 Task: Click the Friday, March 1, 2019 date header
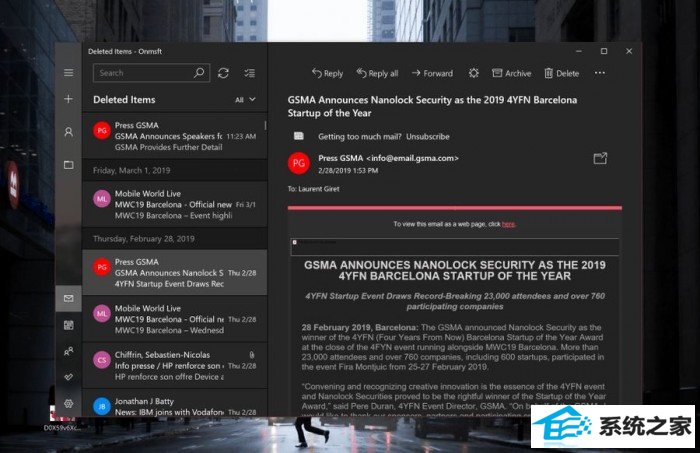coord(131,170)
